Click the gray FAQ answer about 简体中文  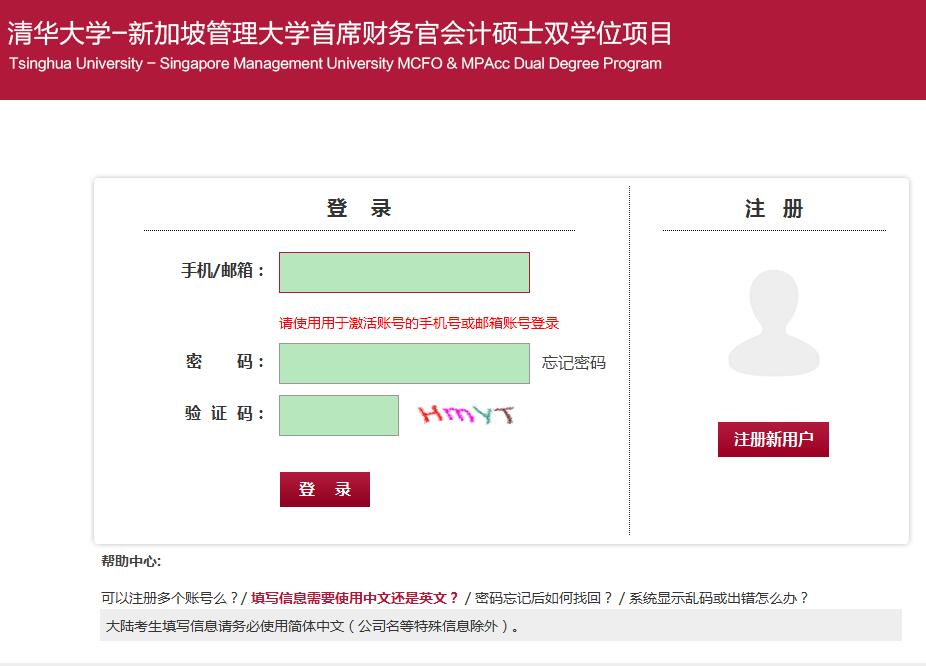coord(313,627)
